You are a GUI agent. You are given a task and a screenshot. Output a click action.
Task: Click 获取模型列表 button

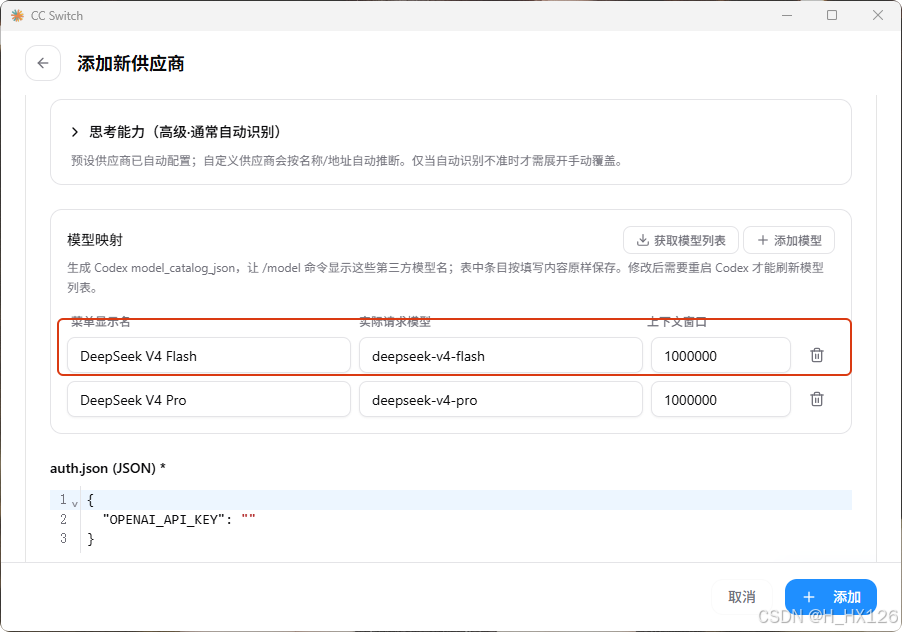pyautogui.click(x=681, y=240)
